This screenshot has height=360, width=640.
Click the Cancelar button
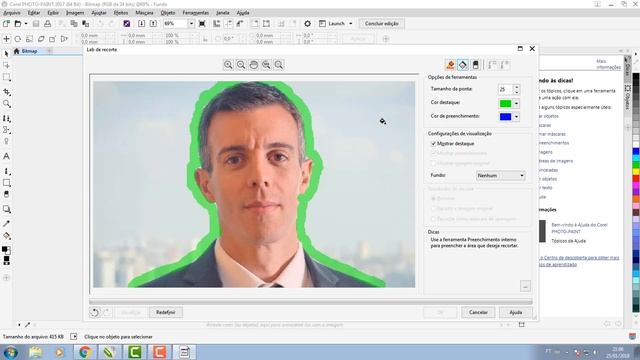tap(478, 312)
